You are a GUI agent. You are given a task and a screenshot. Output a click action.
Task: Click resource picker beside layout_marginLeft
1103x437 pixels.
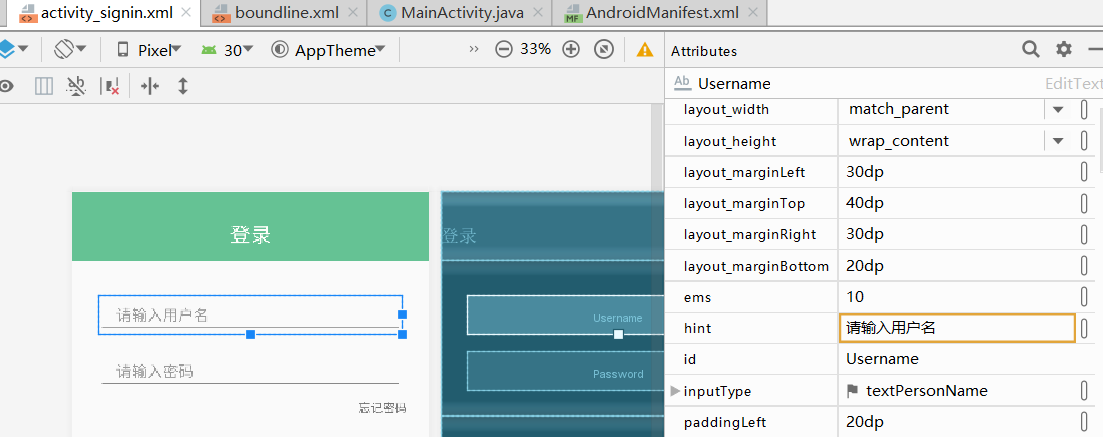click(x=1084, y=172)
